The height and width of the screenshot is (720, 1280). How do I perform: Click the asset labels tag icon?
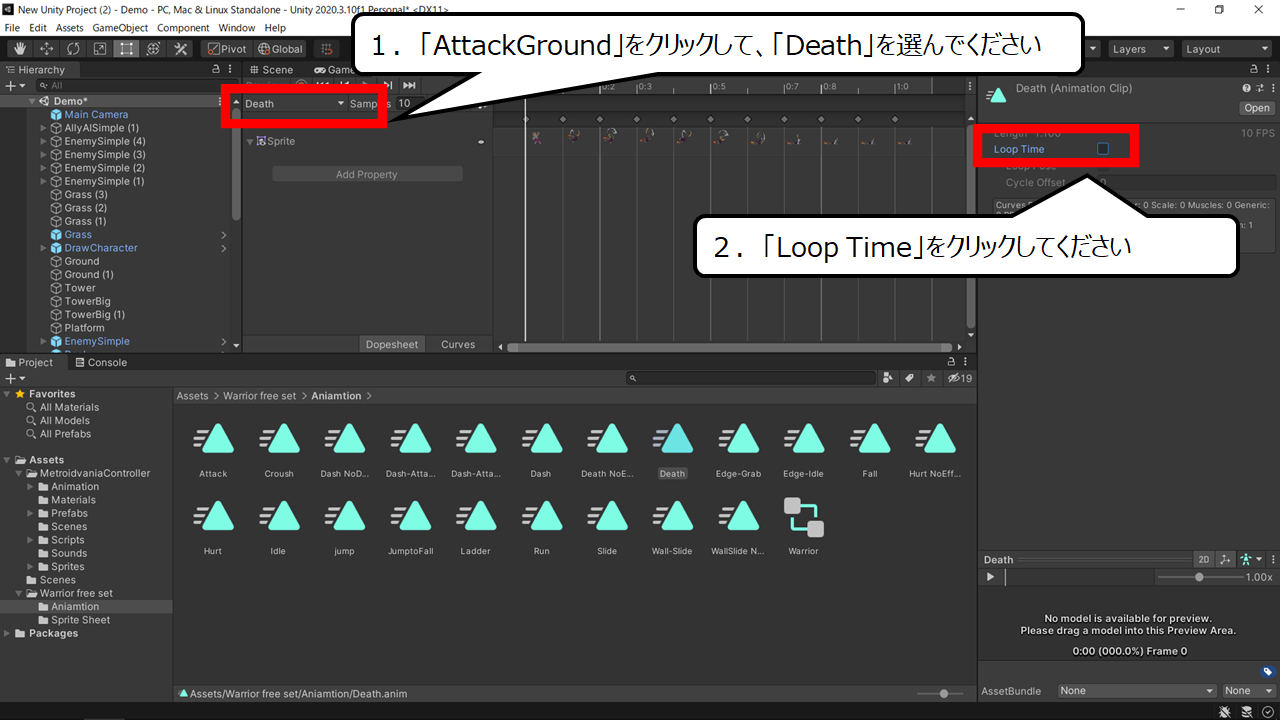(1267, 672)
